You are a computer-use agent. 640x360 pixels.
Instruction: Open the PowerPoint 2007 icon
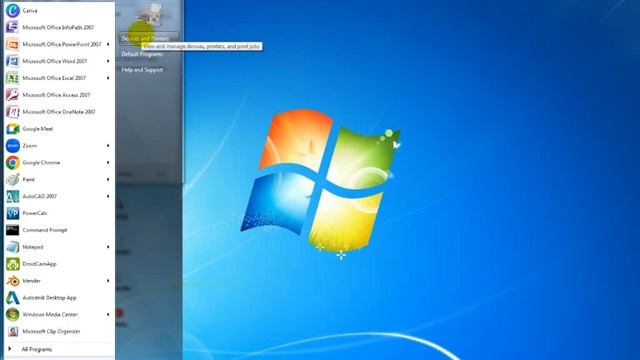[x=12, y=44]
